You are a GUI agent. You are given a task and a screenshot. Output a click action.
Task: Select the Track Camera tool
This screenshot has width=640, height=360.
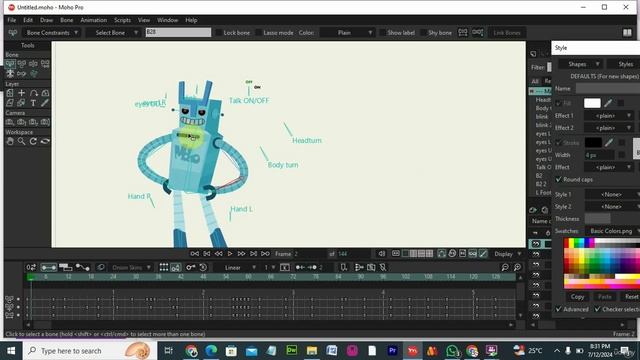(x=10, y=122)
